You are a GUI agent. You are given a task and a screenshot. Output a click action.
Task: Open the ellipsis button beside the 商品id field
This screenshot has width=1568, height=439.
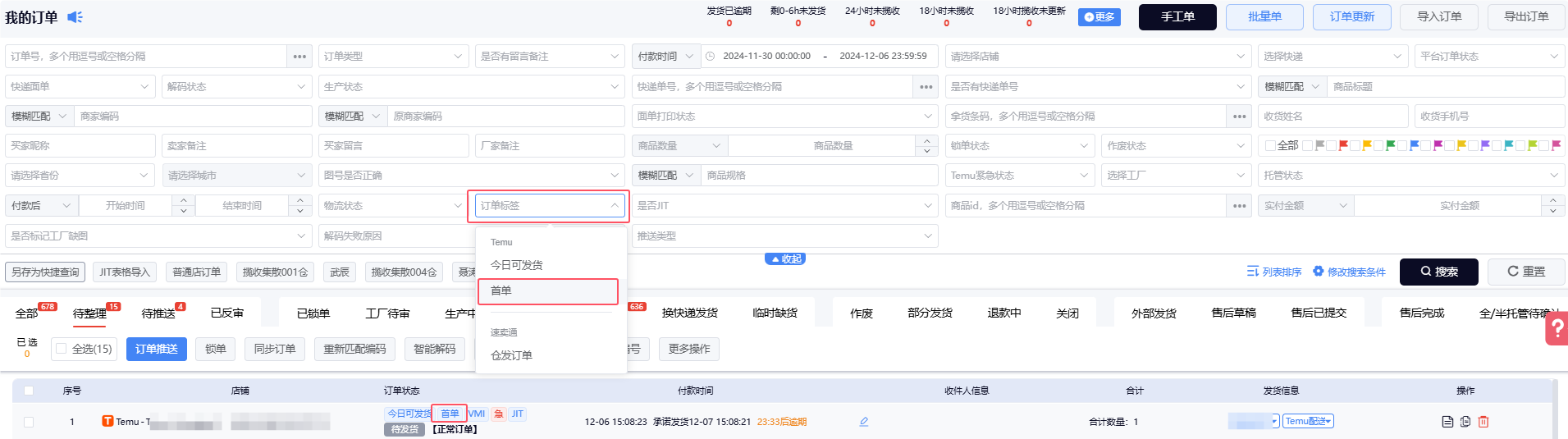(1239, 205)
